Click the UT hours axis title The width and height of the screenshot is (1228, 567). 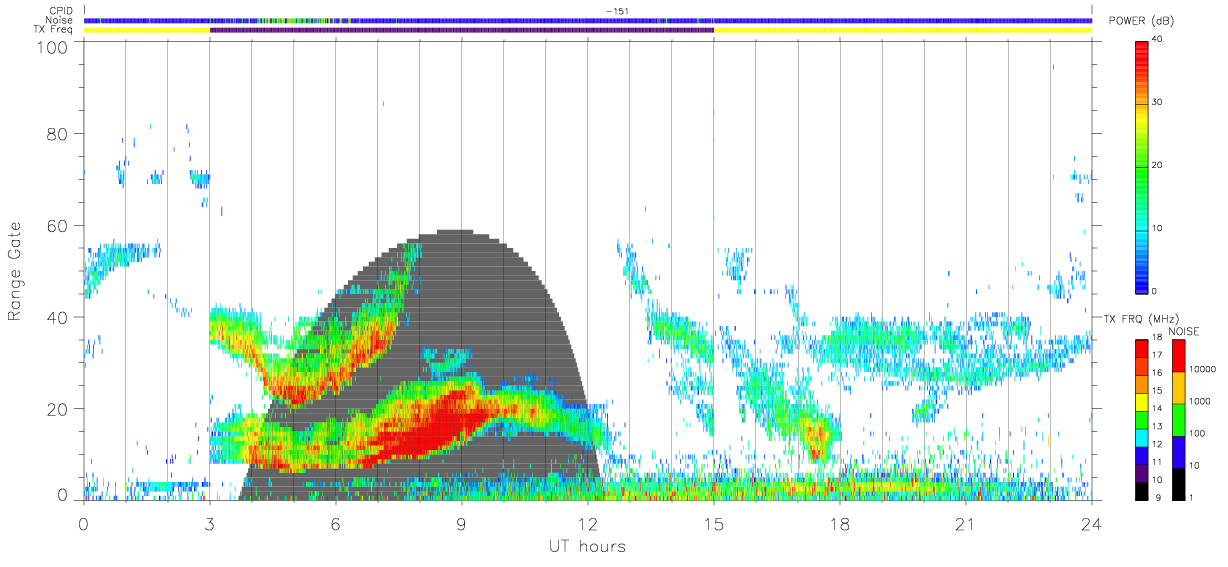click(x=587, y=546)
